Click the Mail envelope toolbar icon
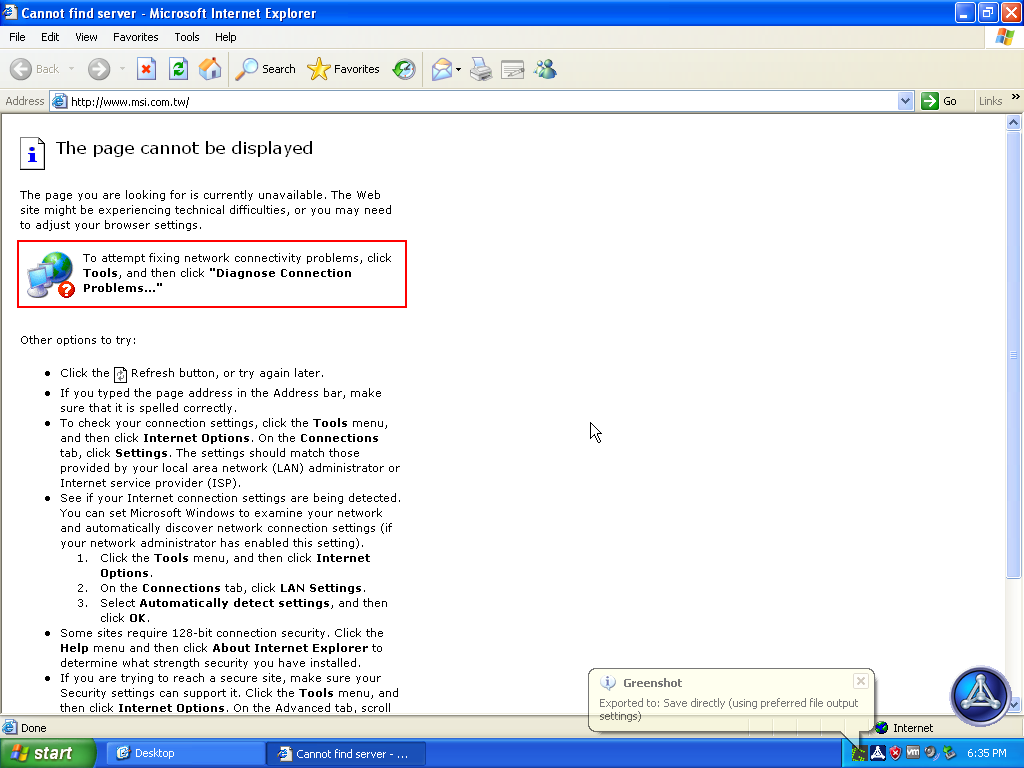 [x=442, y=69]
